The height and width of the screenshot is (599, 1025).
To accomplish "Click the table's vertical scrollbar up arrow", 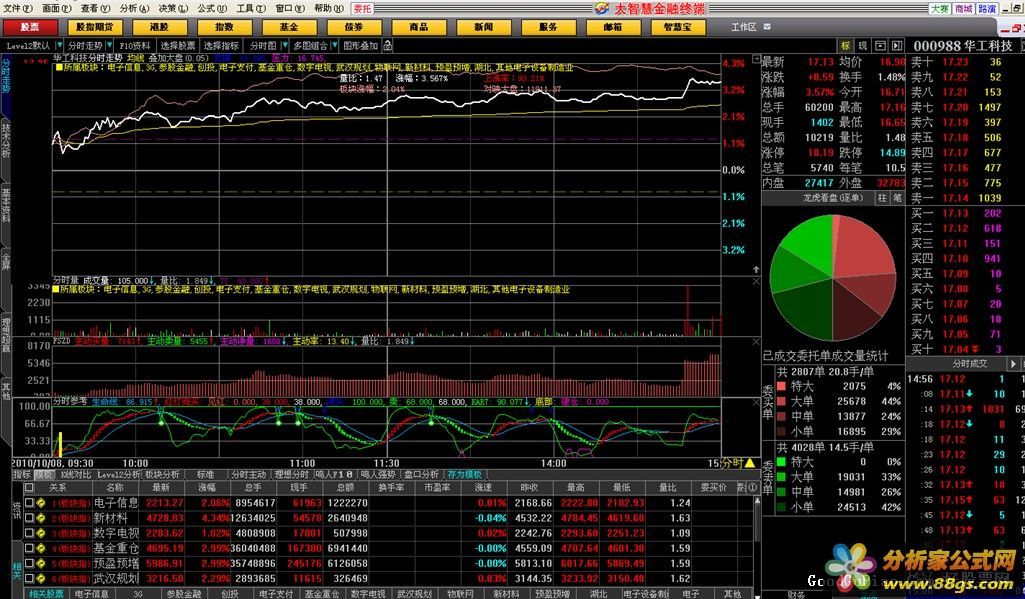I will (x=757, y=501).
